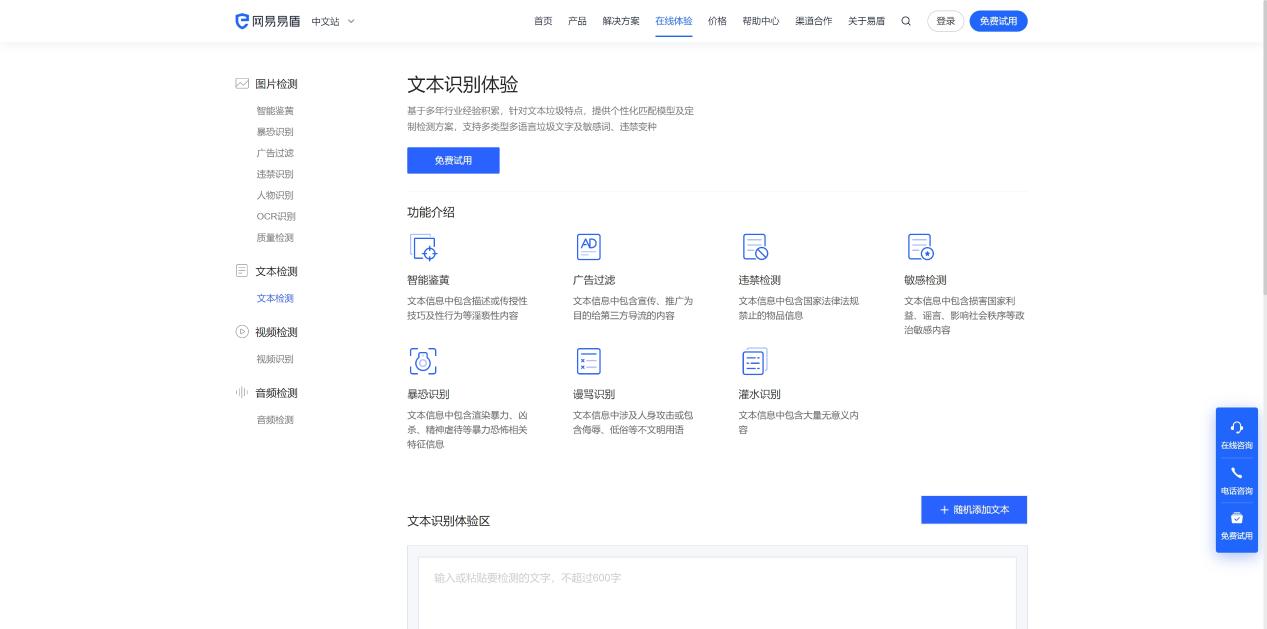
Task: Select 视频识别 in the sidebar
Action: [x=275, y=359]
